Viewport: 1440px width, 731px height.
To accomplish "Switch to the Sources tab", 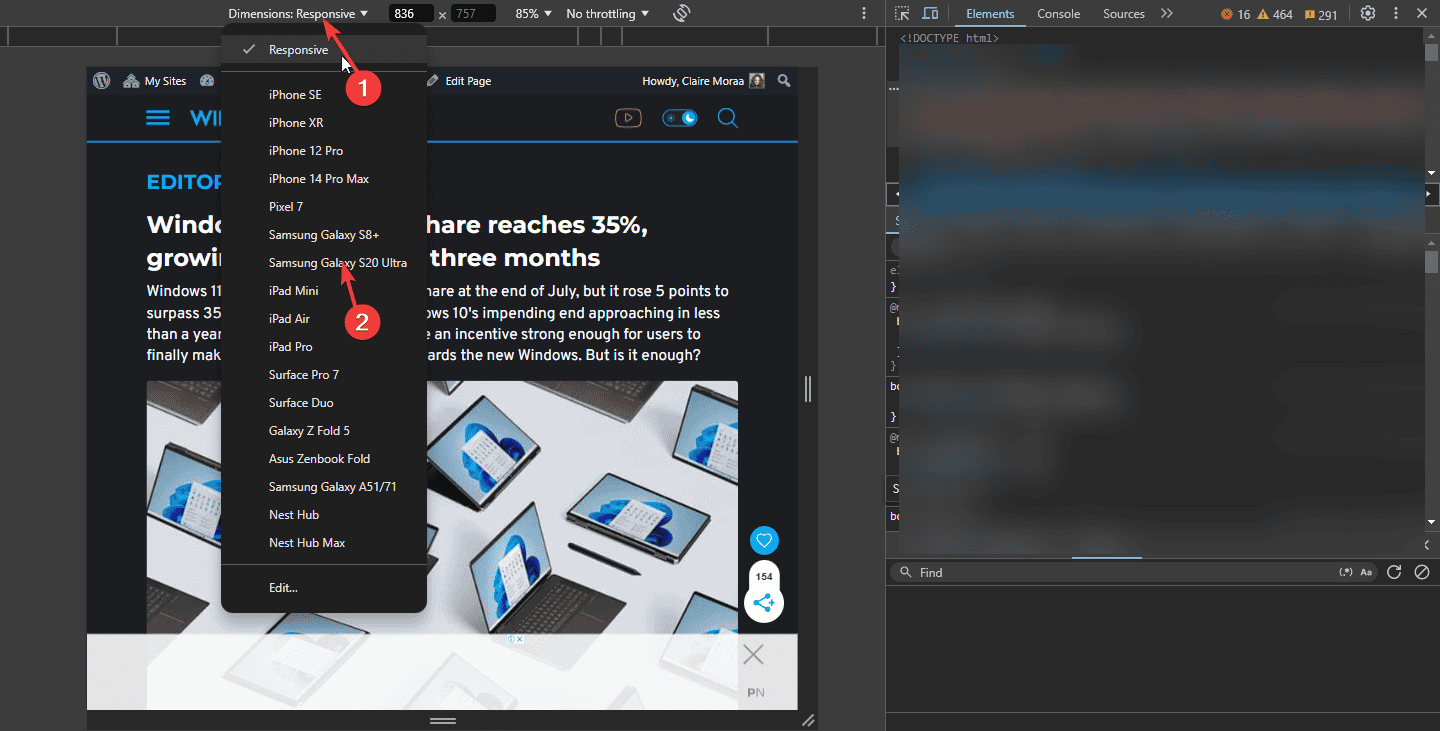I will [1124, 14].
